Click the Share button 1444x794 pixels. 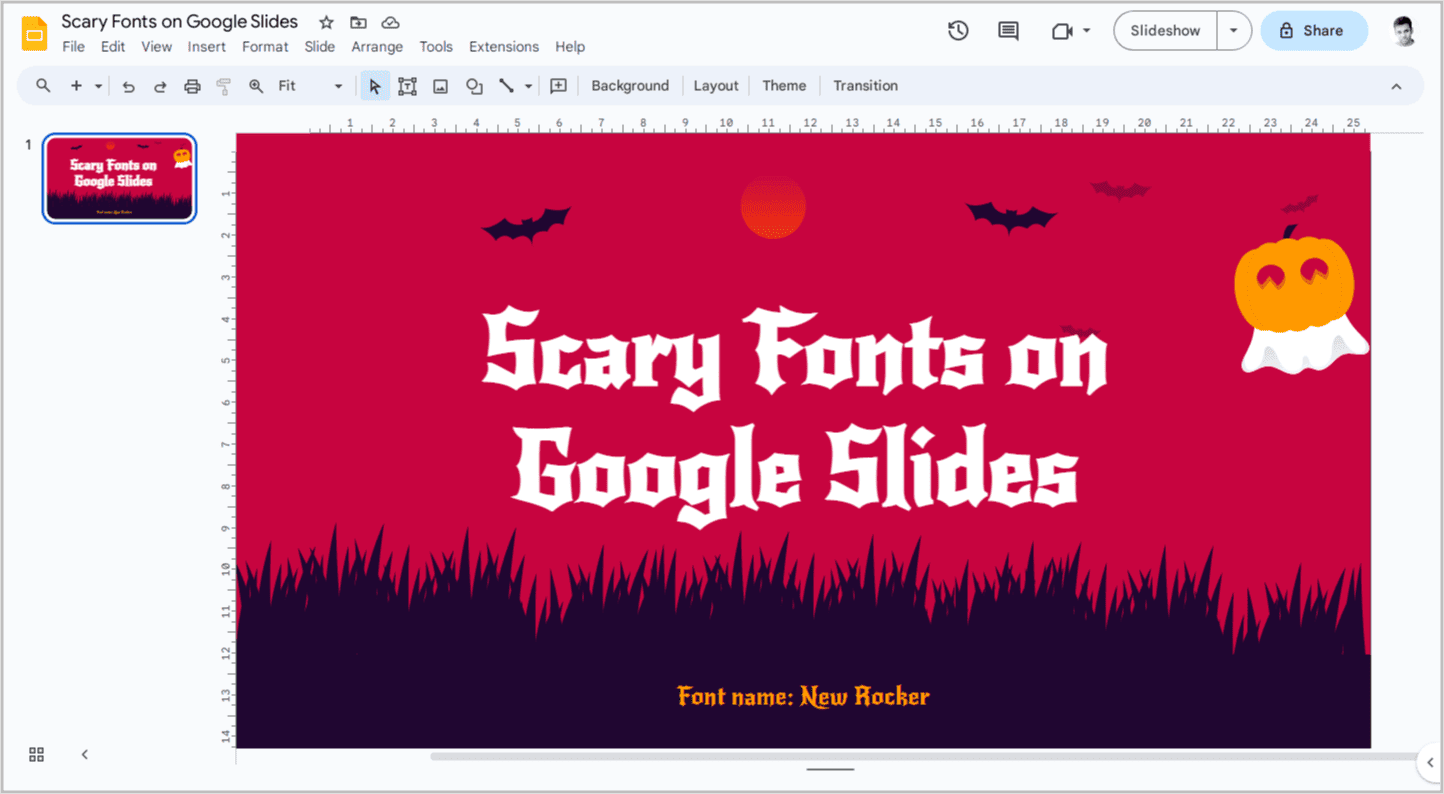[1314, 31]
